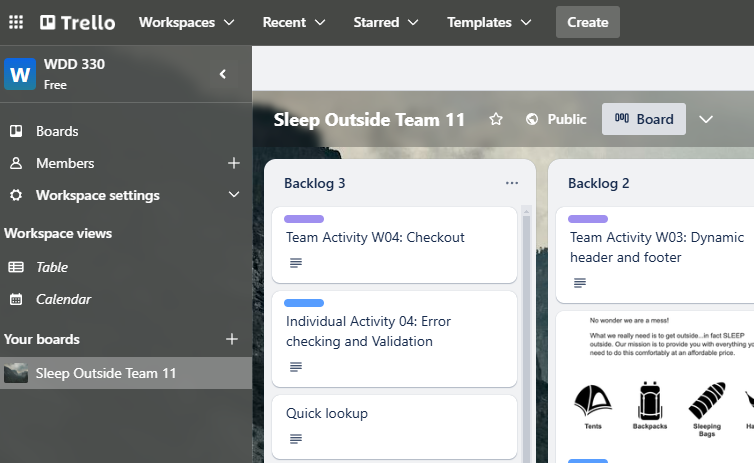Click the Members person icon
The image size is (754, 463).
tap(16, 163)
